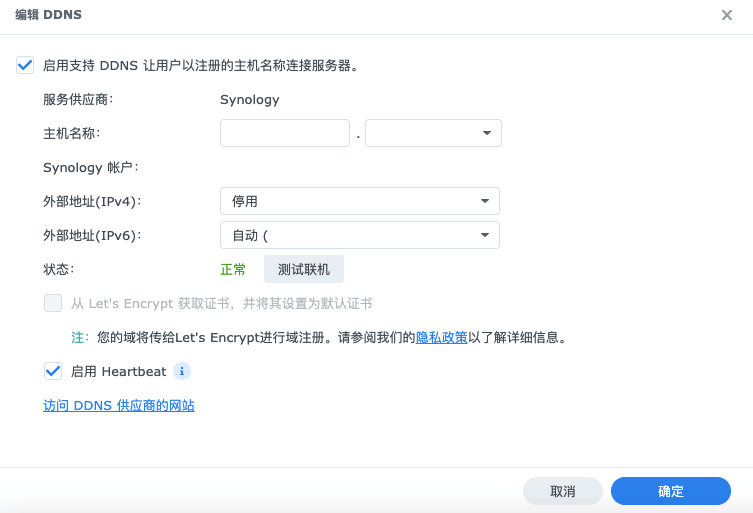Click the Synology service provider value
The height and width of the screenshot is (513, 753).
250,99
